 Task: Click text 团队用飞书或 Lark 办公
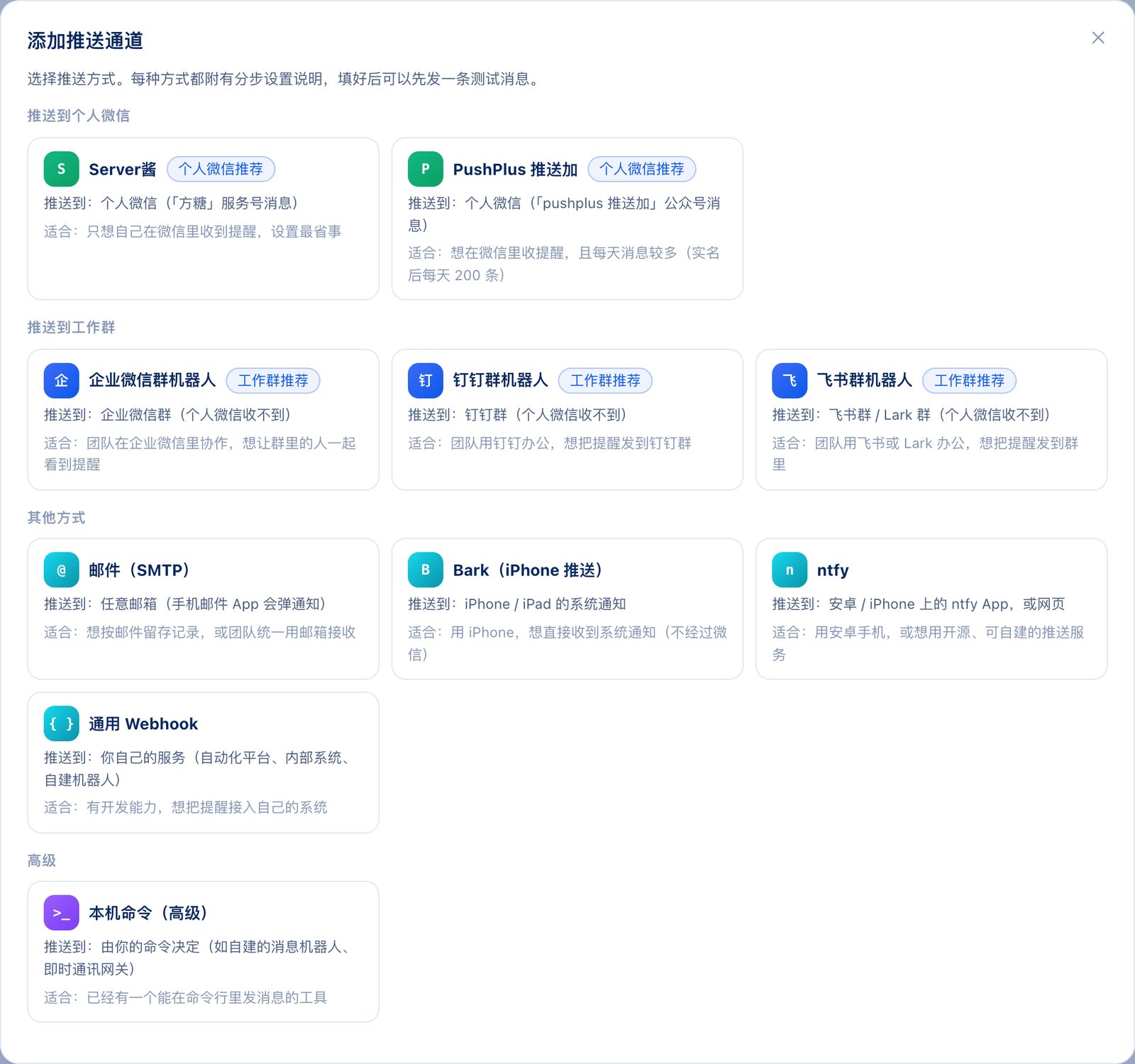[x=890, y=443]
